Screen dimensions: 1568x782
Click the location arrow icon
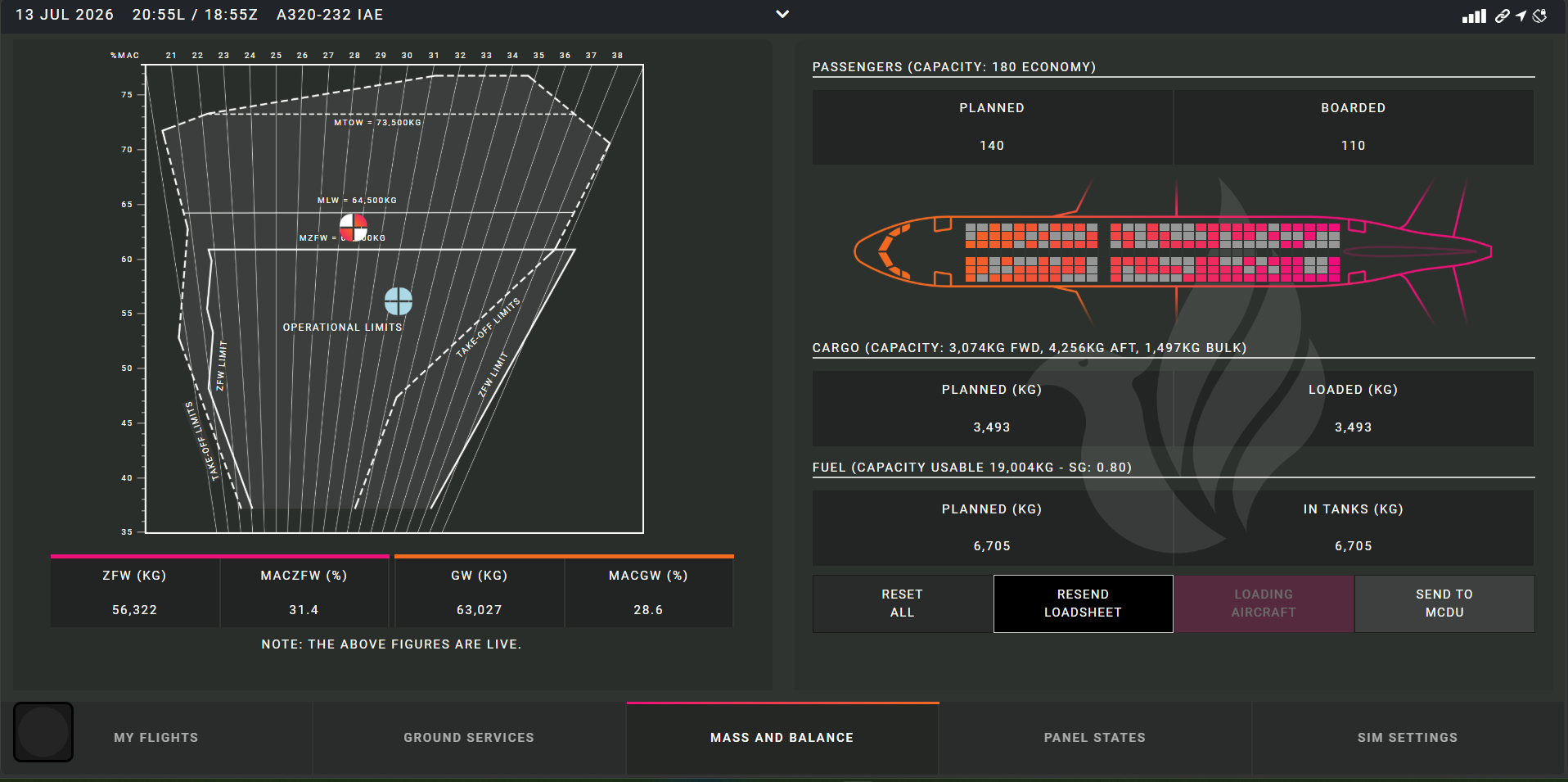coord(1521,16)
